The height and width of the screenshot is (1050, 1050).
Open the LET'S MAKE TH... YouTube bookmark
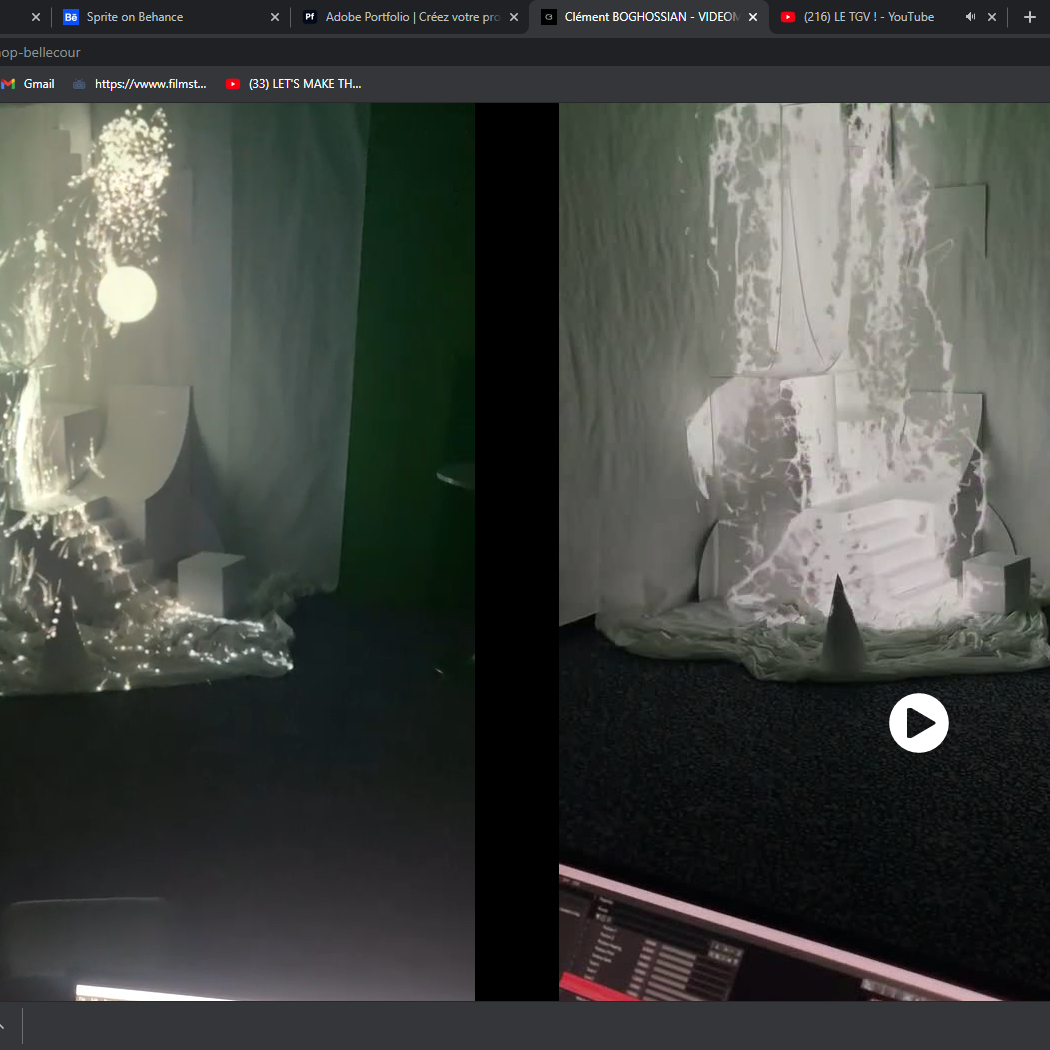tap(294, 84)
